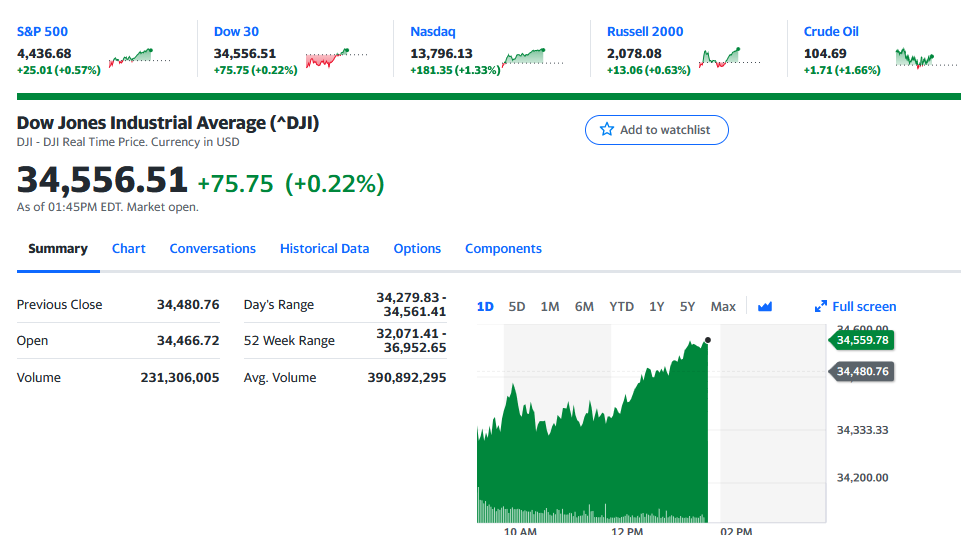Switch the chart type with the area chart icon
Image resolution: width=961 pixels, height=535 pixels.
coord(764,306)
